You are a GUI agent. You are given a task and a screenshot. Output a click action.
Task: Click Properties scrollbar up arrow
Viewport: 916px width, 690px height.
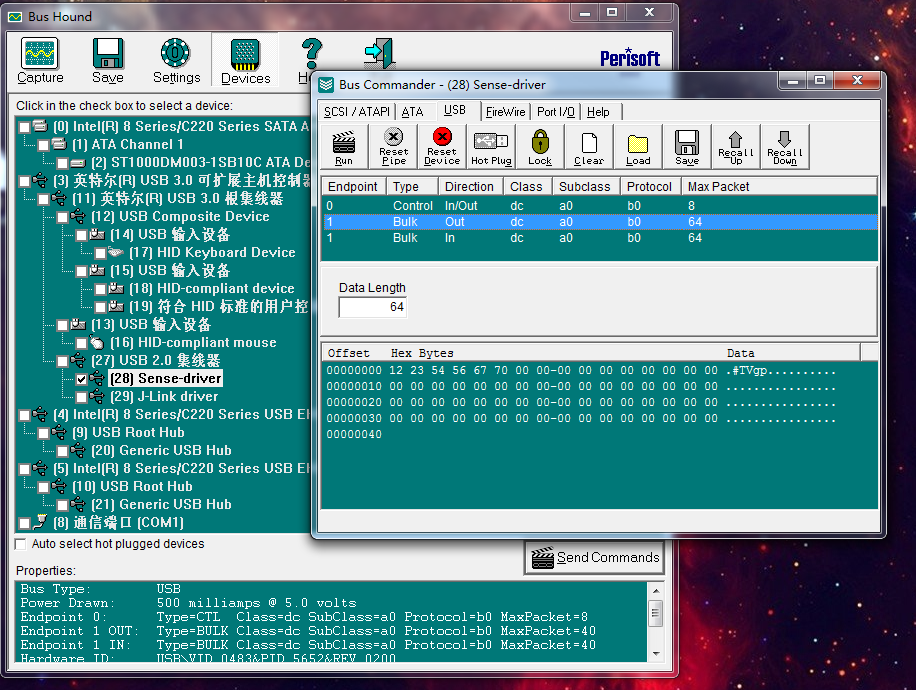(655, 591)
